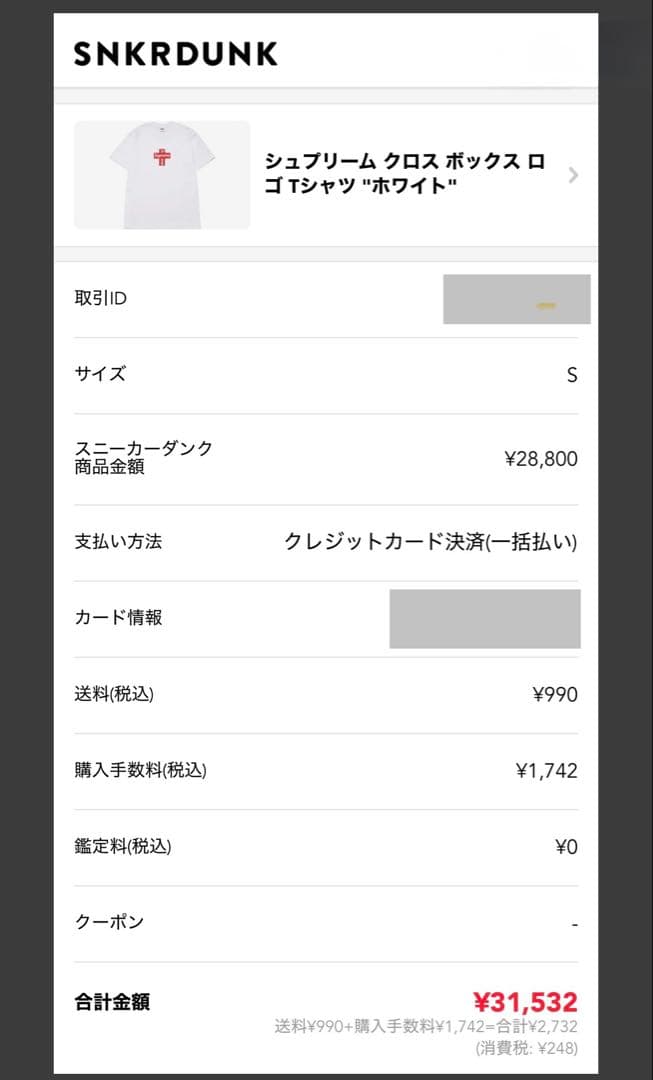Click the ¥1,742 purchase fee value
This screenshot has height=1080, width=653.
pos(549,770)
